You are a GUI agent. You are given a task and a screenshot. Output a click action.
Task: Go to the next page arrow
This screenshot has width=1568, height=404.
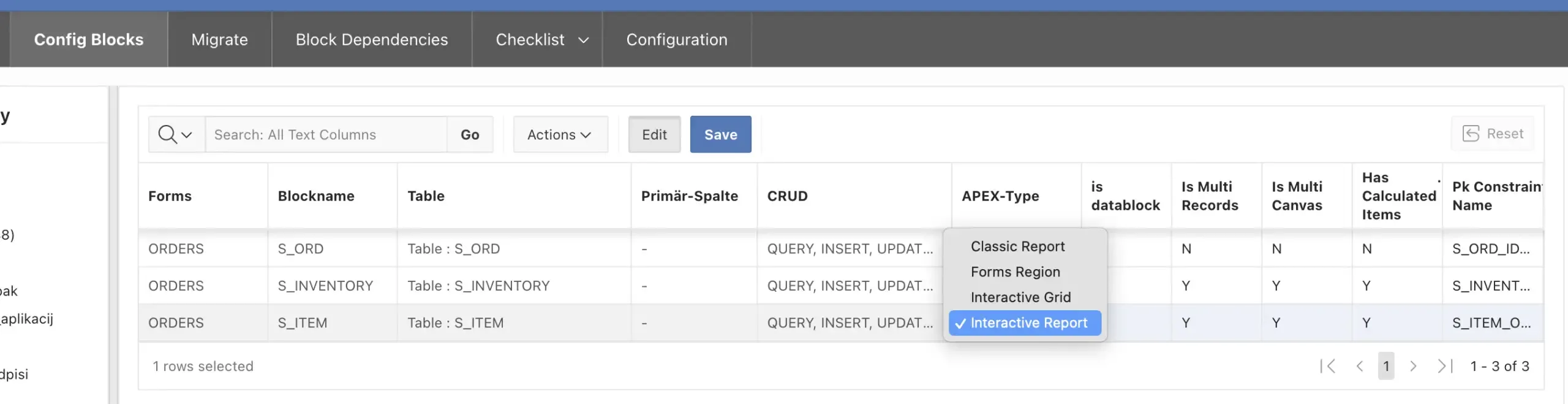pos(1413,366)
